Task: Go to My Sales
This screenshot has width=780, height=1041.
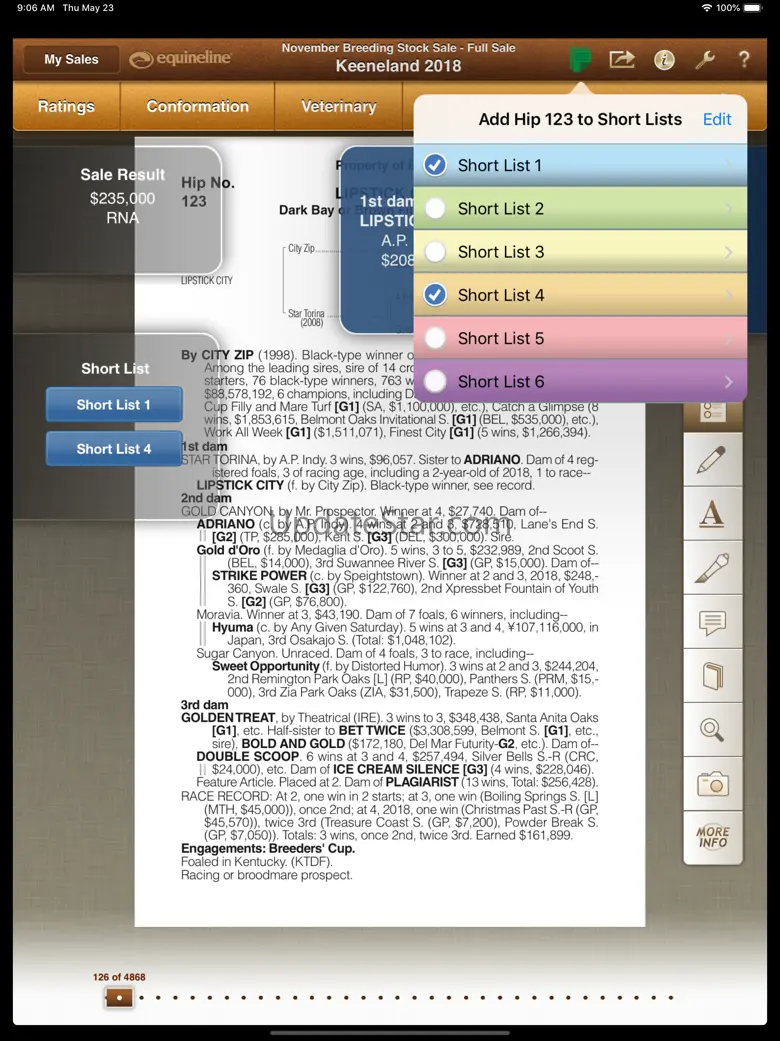Action: (x=72, y=59)
